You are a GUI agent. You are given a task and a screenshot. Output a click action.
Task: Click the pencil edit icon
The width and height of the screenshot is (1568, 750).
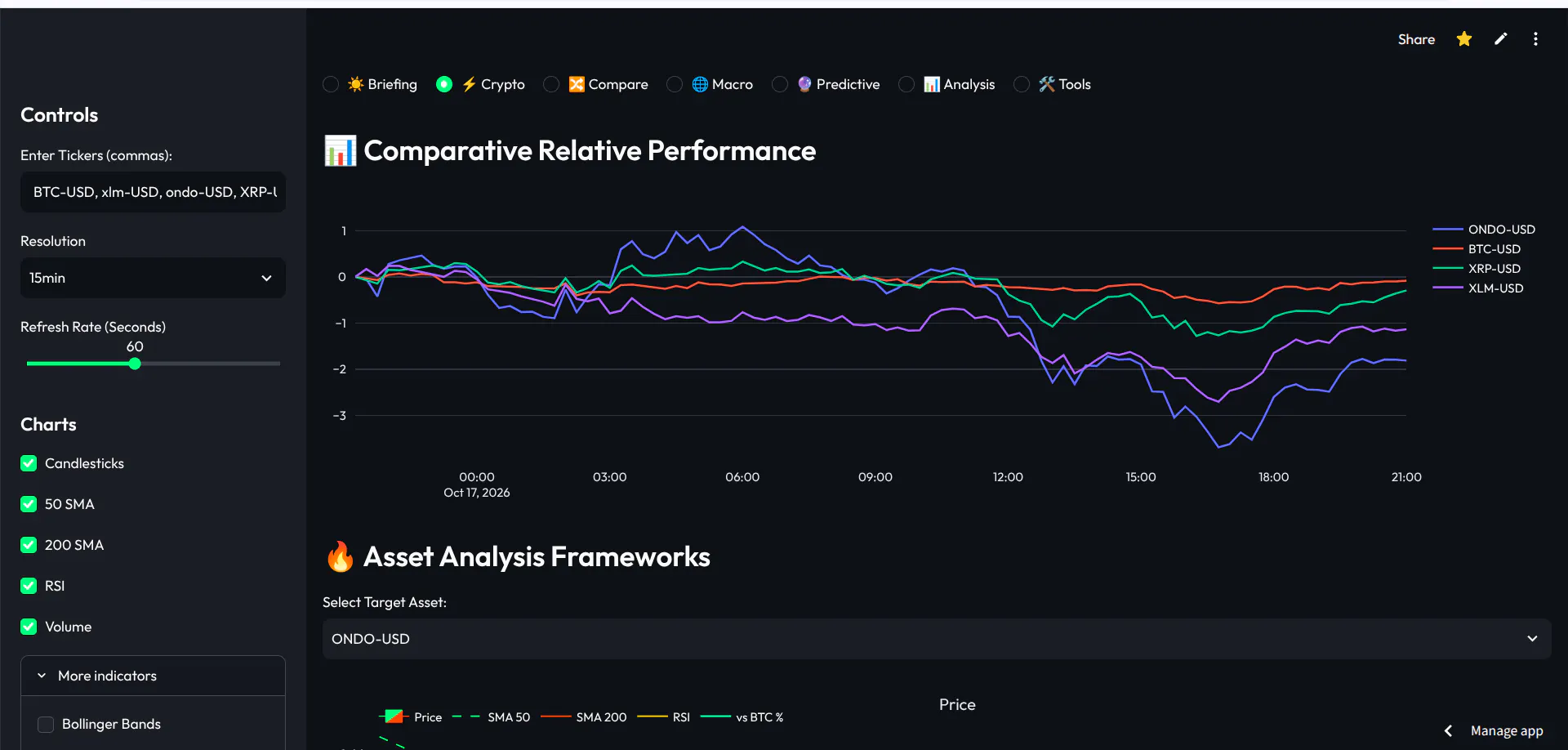tap(1500, 39)
